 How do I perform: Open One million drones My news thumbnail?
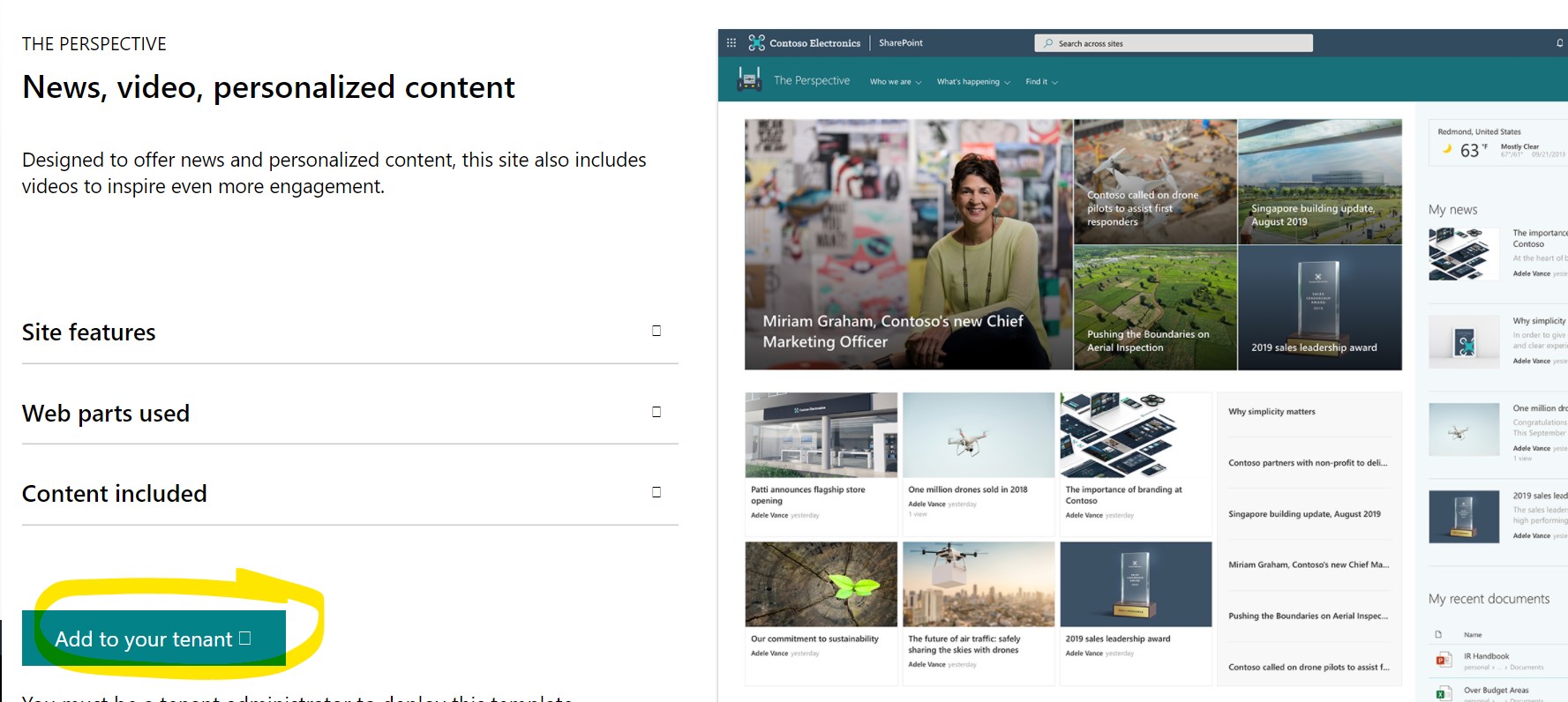pyautogui.click(x=1464, y=429)
